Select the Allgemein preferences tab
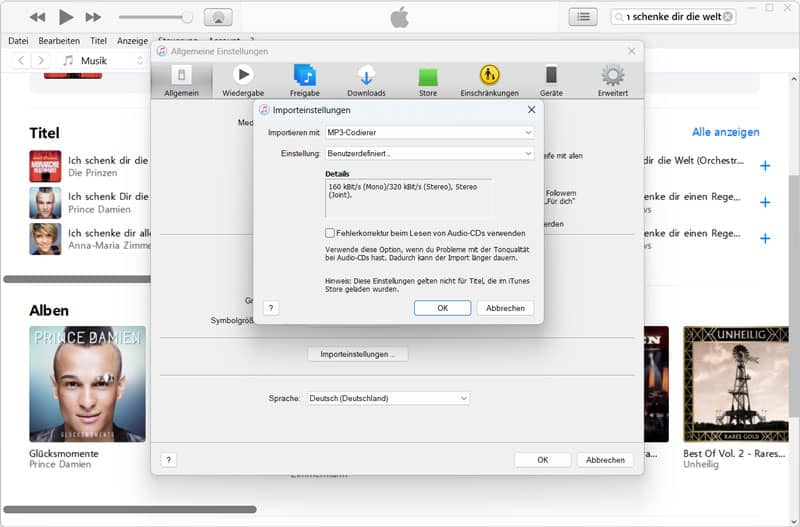This screenshot has height=527, width=800. click(182, 81)
